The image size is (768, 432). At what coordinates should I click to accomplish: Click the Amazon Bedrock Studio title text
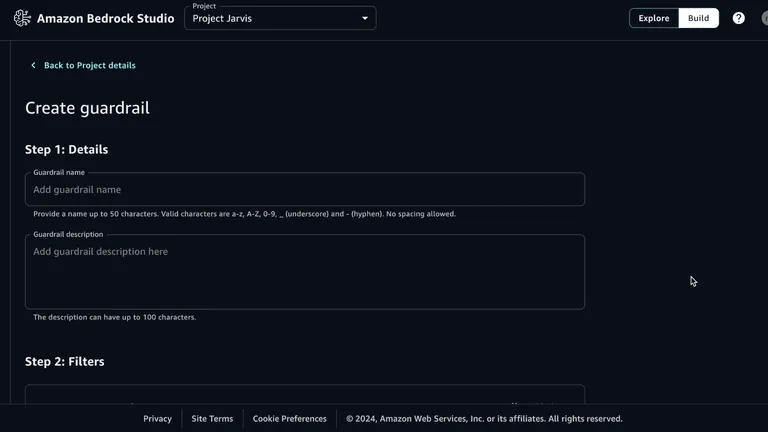pos(105,18)
